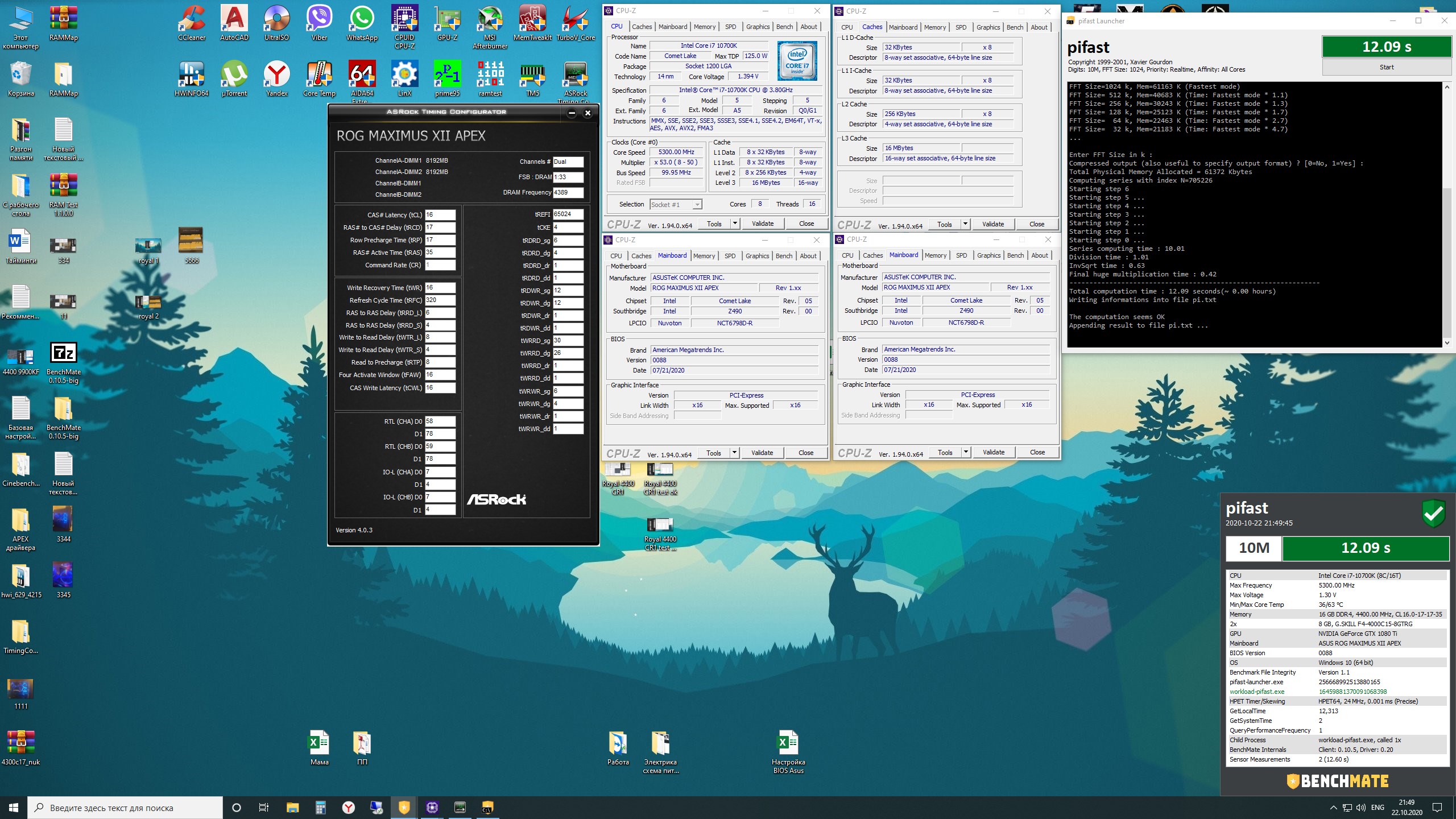Open the Socket #1 selection dropdown in CPU-Z
Viewport: 1456px width, 819px height.
point(676,205)
